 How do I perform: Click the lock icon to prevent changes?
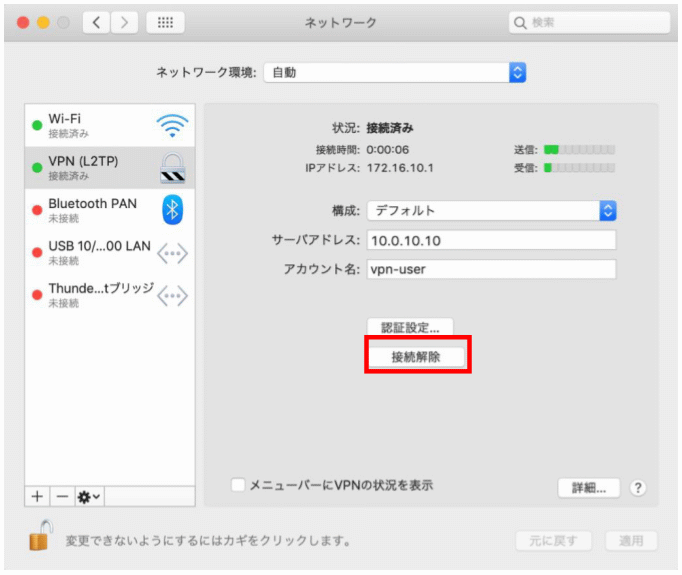click(40, 539)
